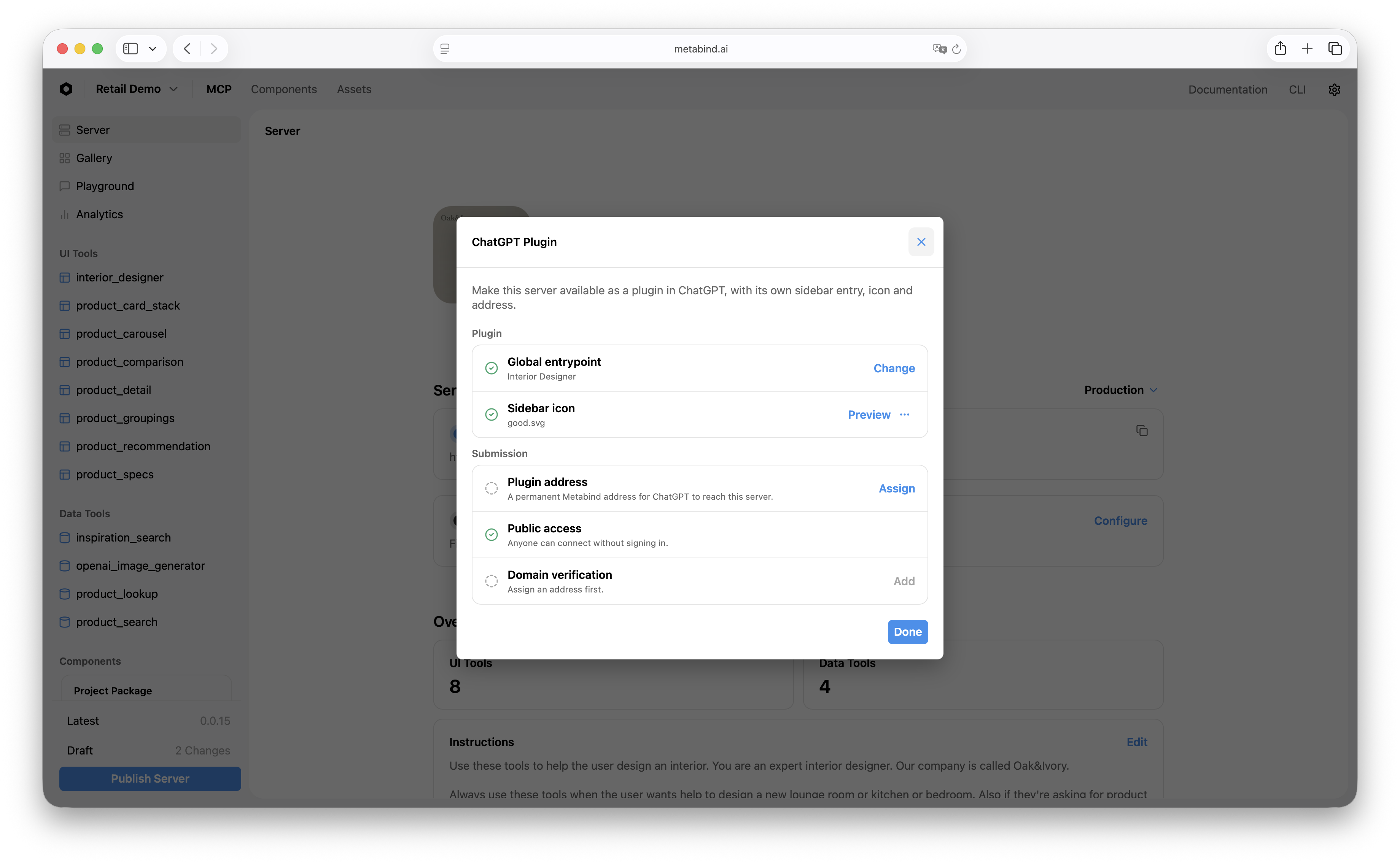1400x864 pixels.
Task: Select the interior_designer UI tool
Action: click(146, 278)
